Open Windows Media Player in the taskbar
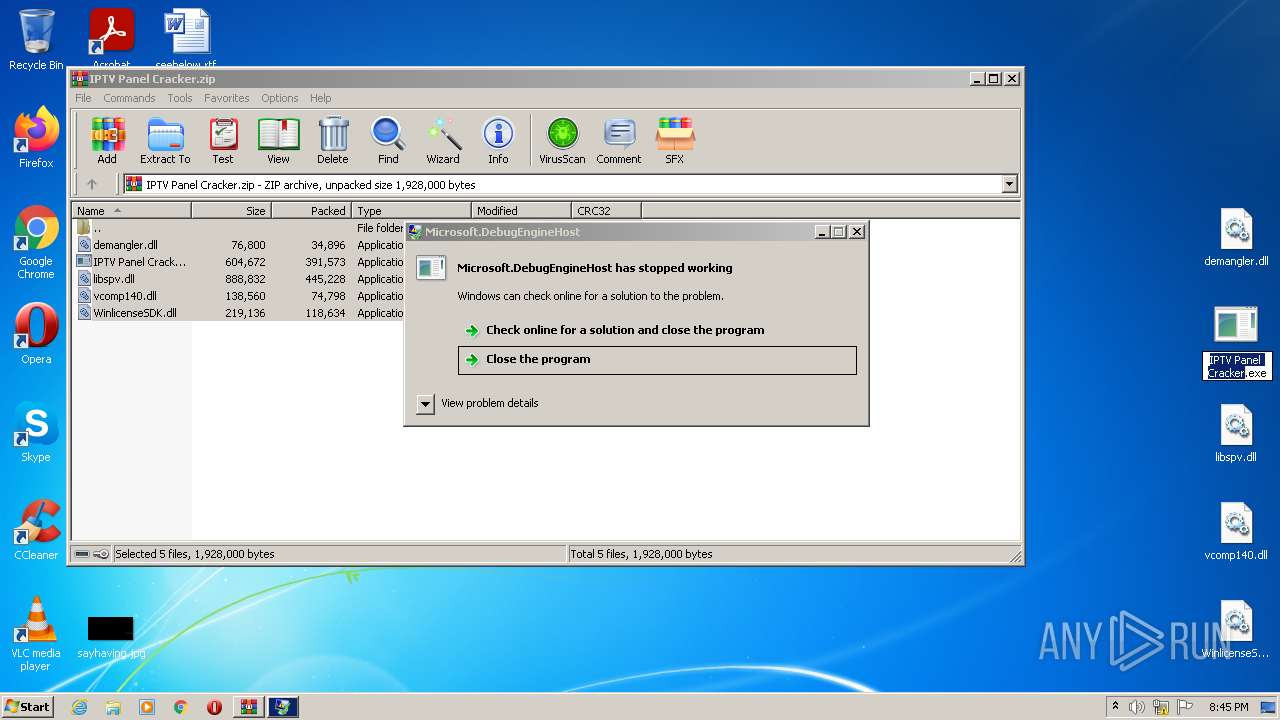 pyautogui.click(x=147, y=707)
